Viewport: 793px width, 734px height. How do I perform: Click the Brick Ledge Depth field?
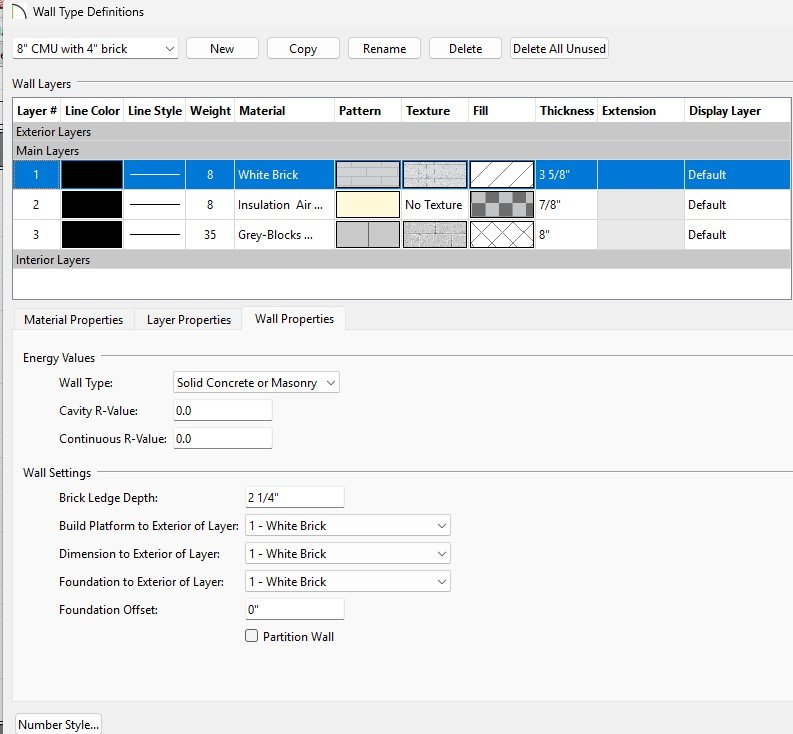point(295,497)
